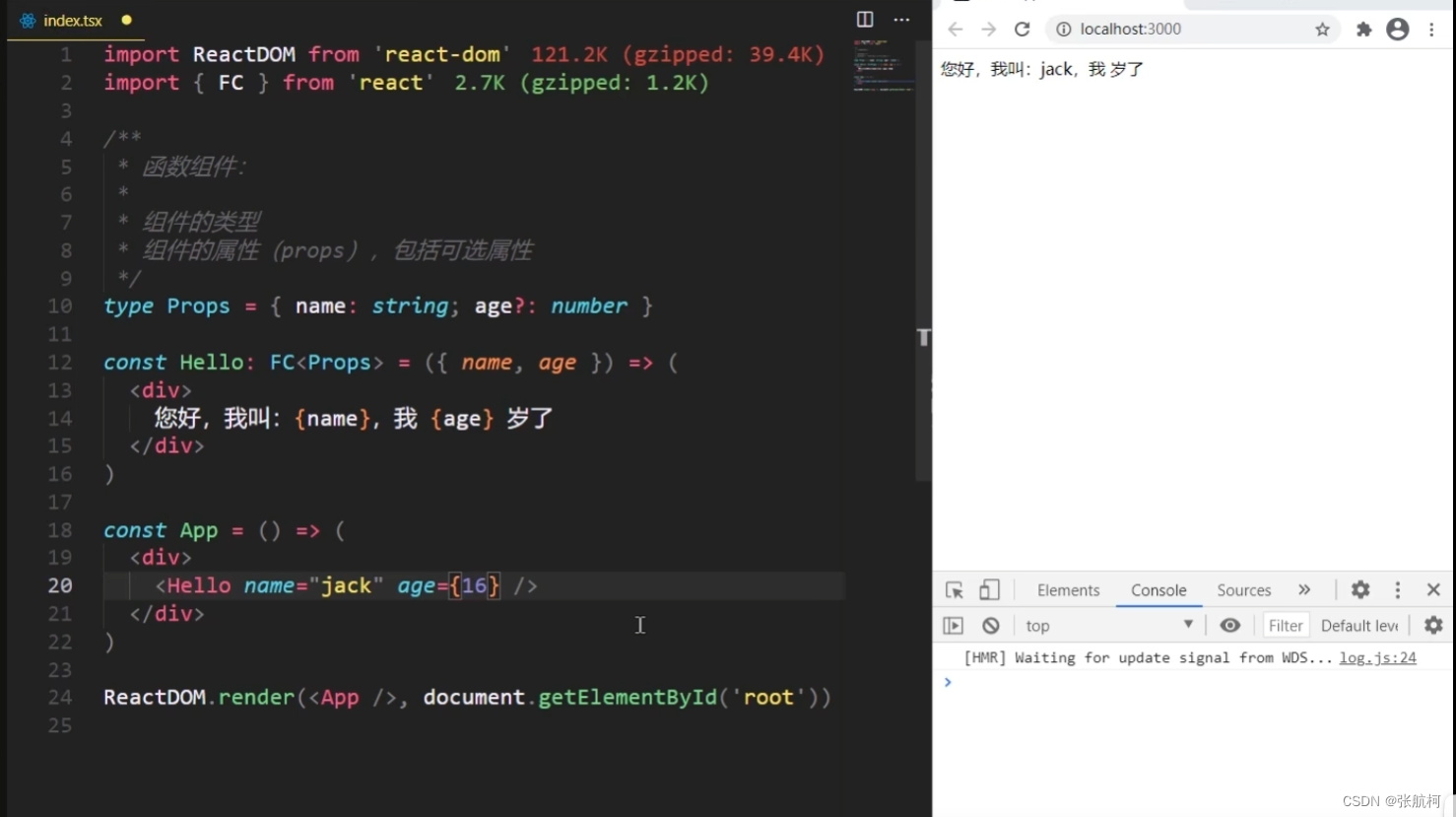Open the index.tsx editor tab
Viewport: 1456px width, 817px height.
(x=75, y=20)
